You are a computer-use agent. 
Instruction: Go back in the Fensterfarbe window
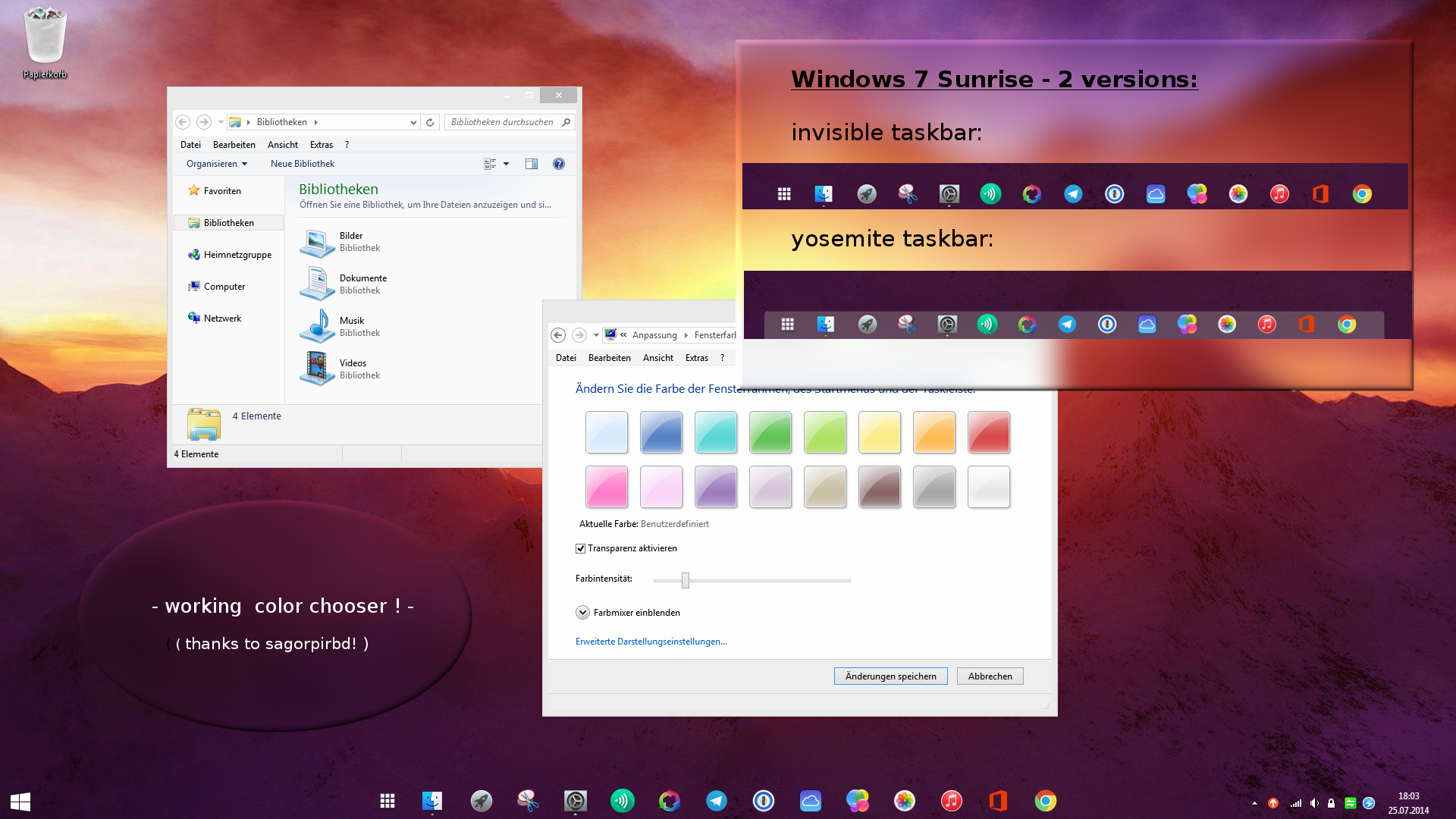coord(558,335)
